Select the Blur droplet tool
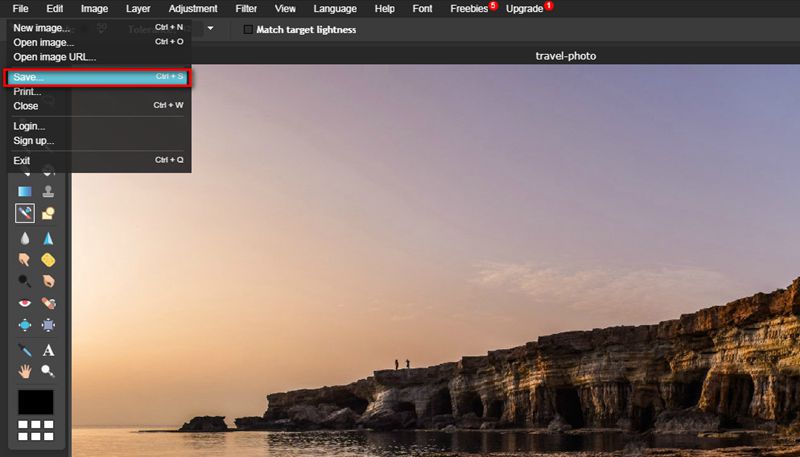This screenshot has height=457, width=800. (x=24, y=238)
